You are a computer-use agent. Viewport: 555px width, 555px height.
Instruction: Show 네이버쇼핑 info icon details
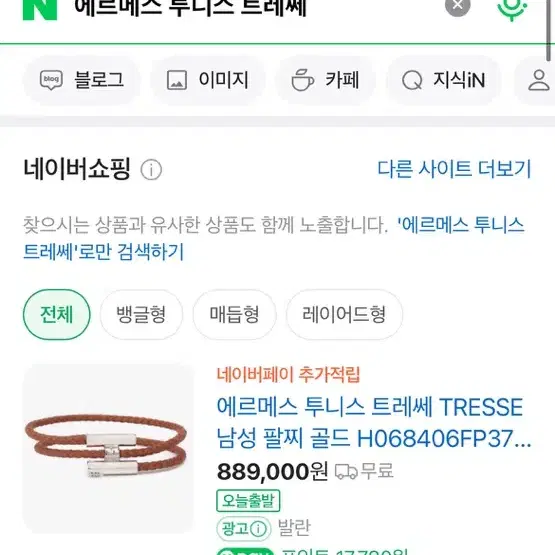[151, 170]
